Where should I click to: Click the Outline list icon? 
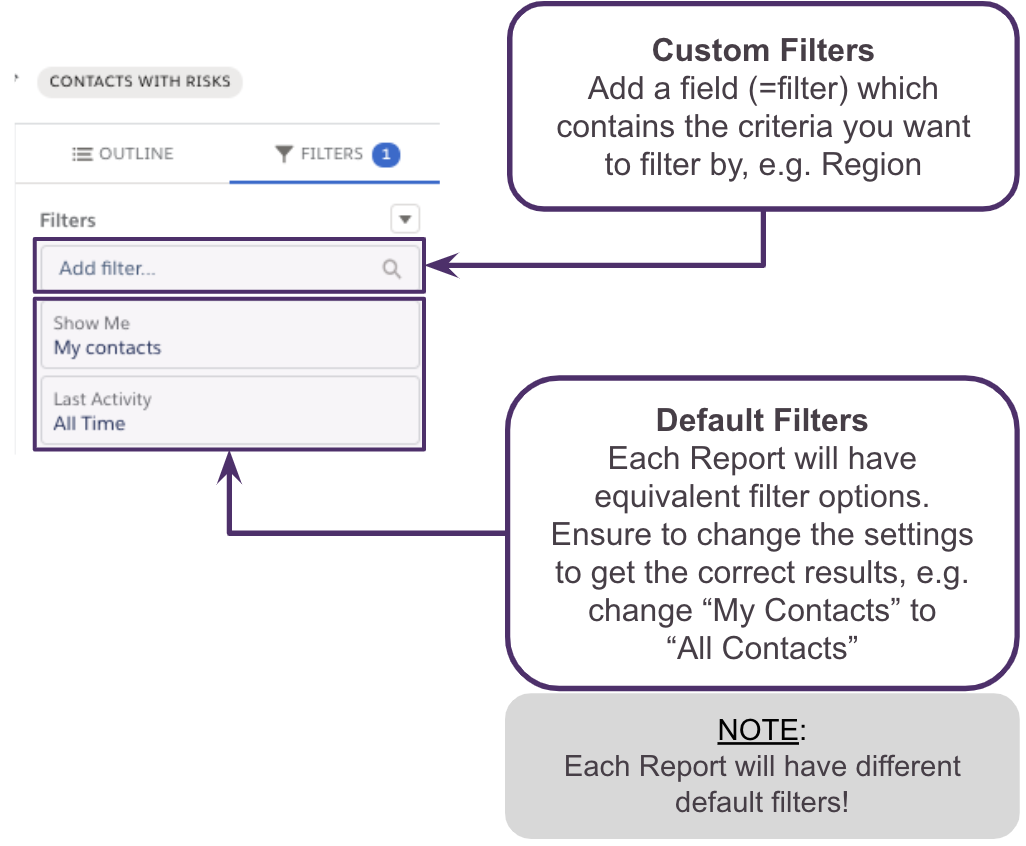pyautogui.click(x=82, y=154)
